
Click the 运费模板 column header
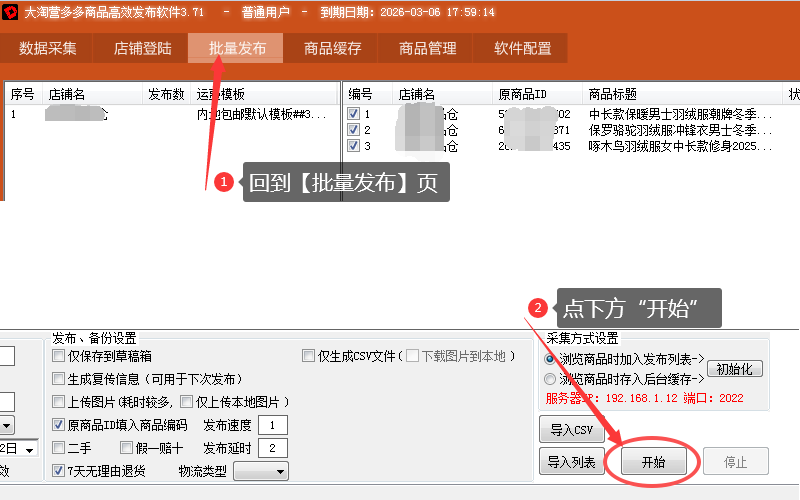[220, 94]
